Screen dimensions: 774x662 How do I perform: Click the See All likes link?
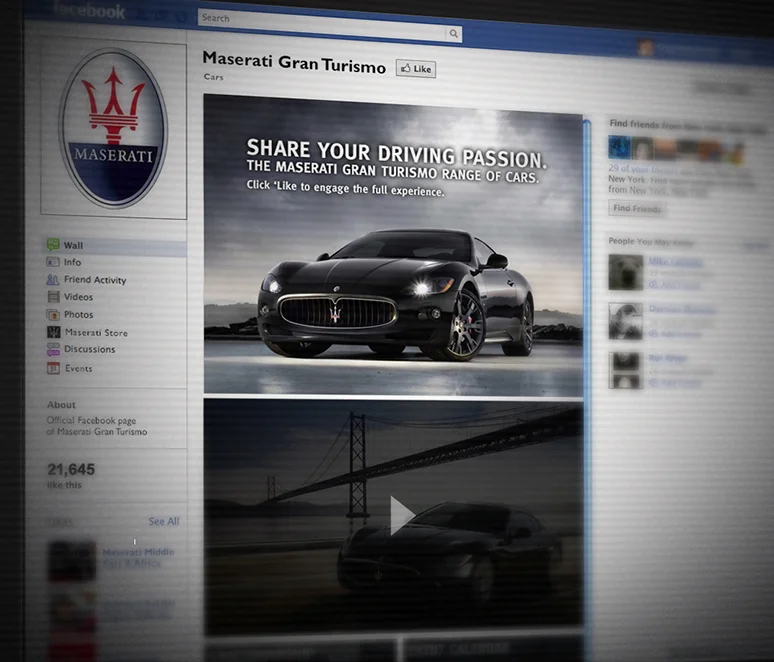(164, 521)
